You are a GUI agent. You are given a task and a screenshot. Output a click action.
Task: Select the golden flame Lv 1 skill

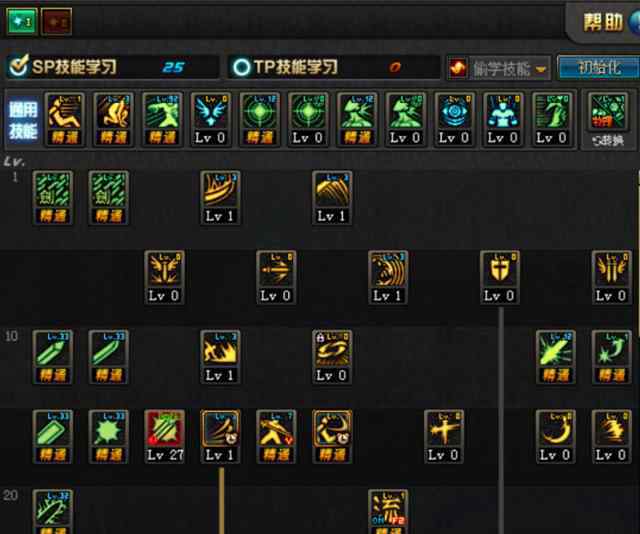coord(220,357)
